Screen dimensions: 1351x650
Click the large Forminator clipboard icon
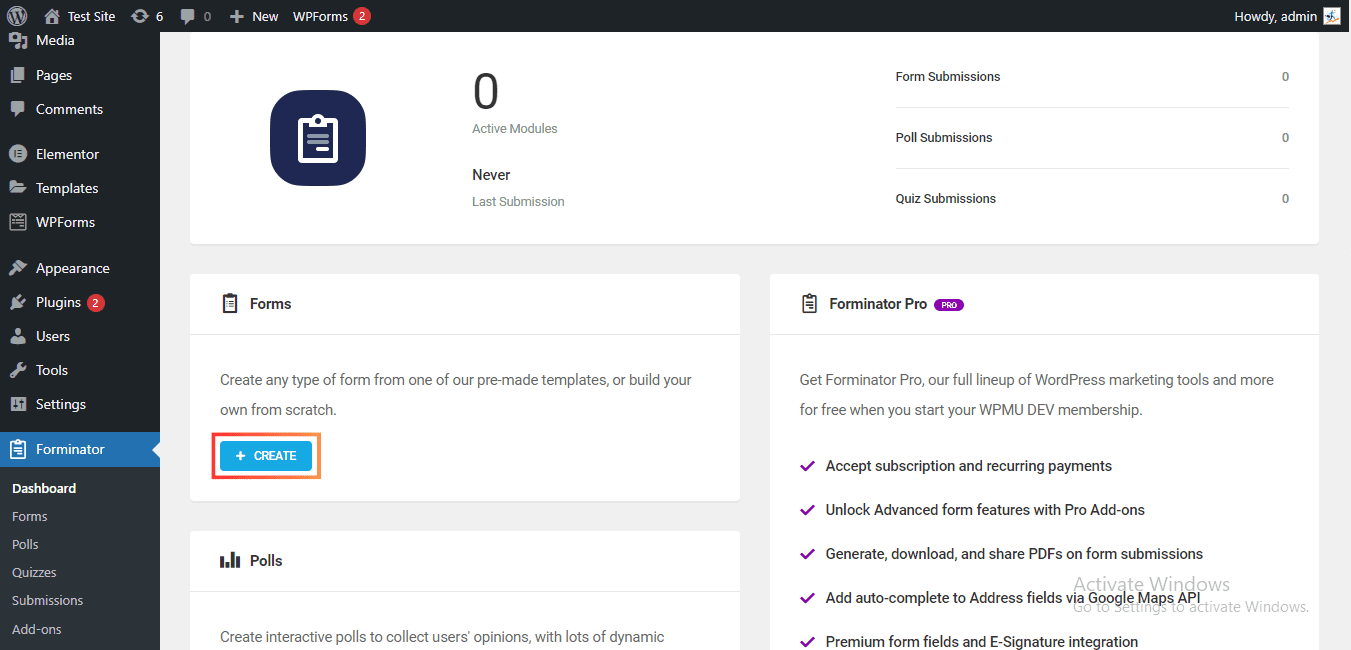pos(317,138)
